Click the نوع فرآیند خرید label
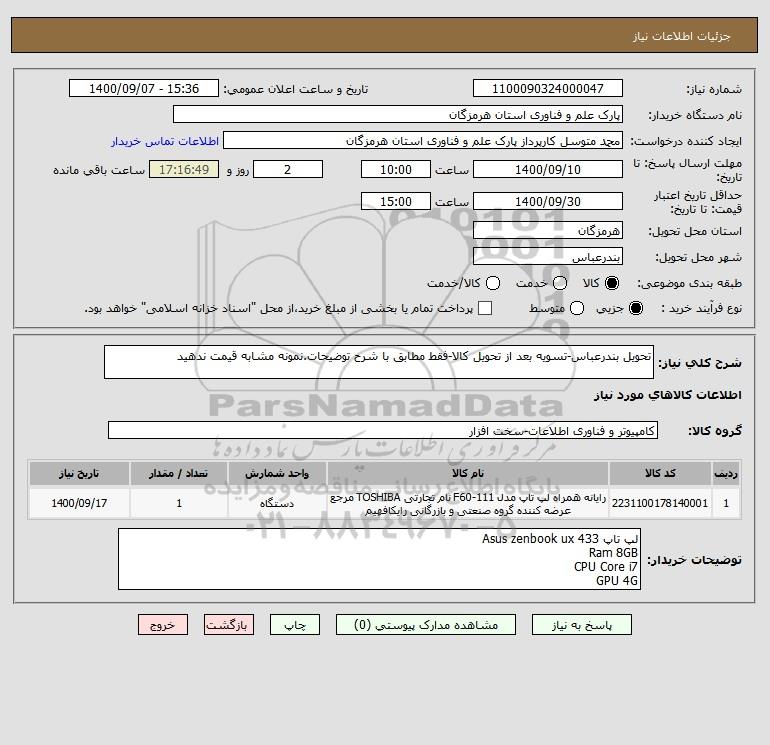Image resolution: width=770 pixels, height=745 pixels. coord(702,308)
